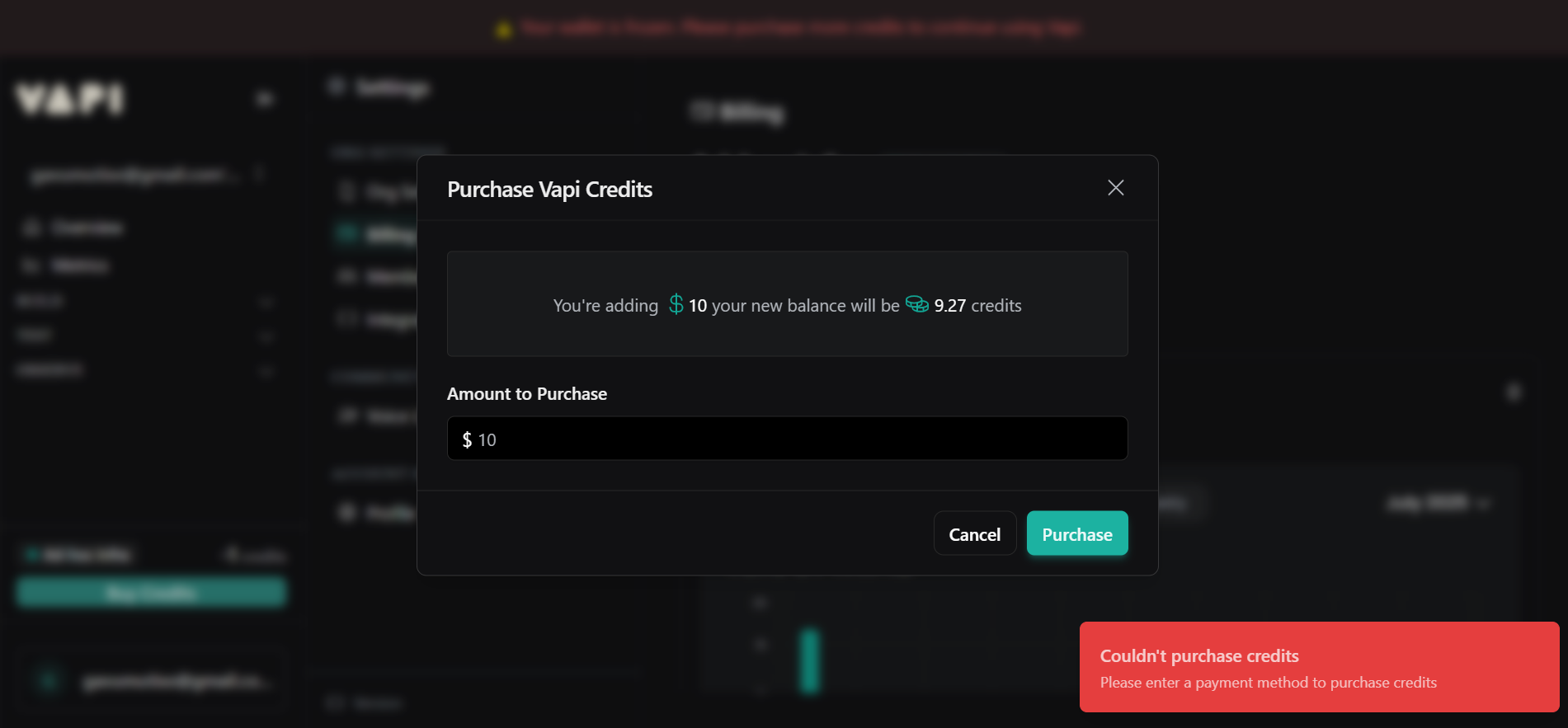Close the Purchase Vapi Credits dialog

coord(1115,188)
